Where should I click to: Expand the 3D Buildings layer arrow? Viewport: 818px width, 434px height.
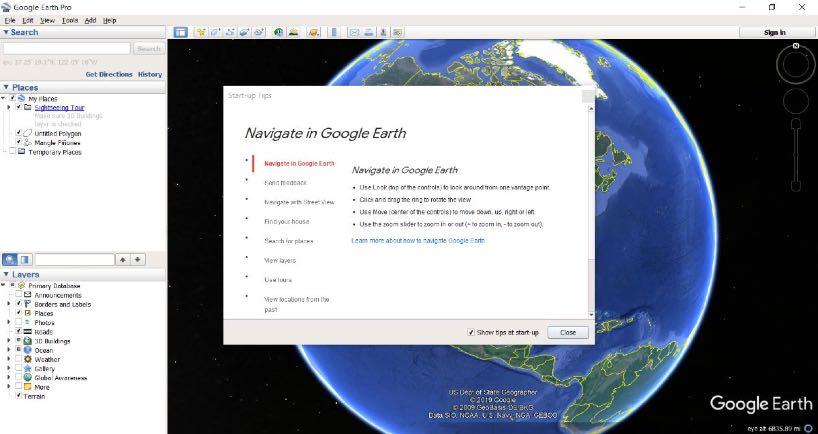point(8,341)
